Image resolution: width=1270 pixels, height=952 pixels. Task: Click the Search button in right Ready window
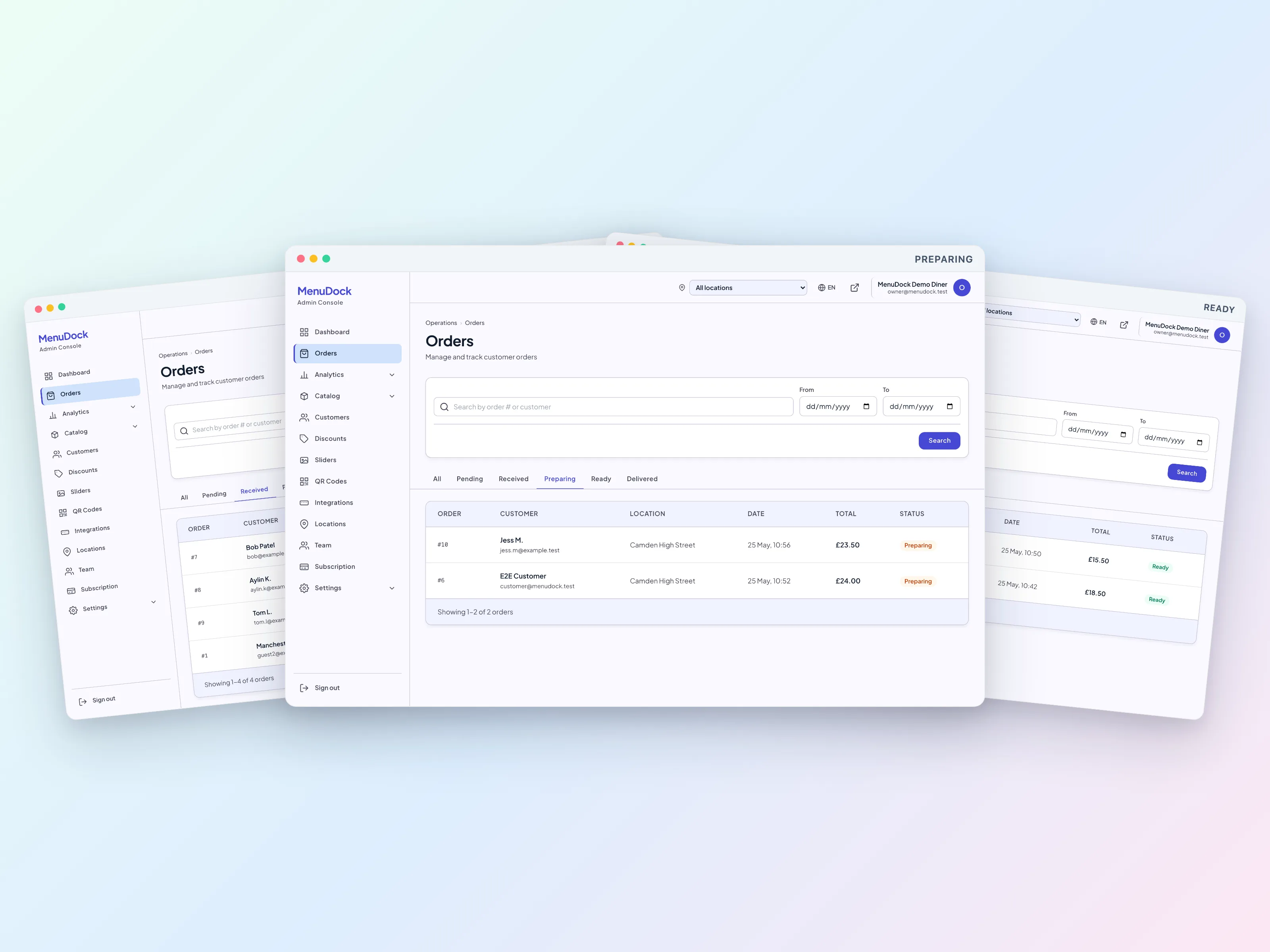pyautogui.click(x=1187, y=473)
